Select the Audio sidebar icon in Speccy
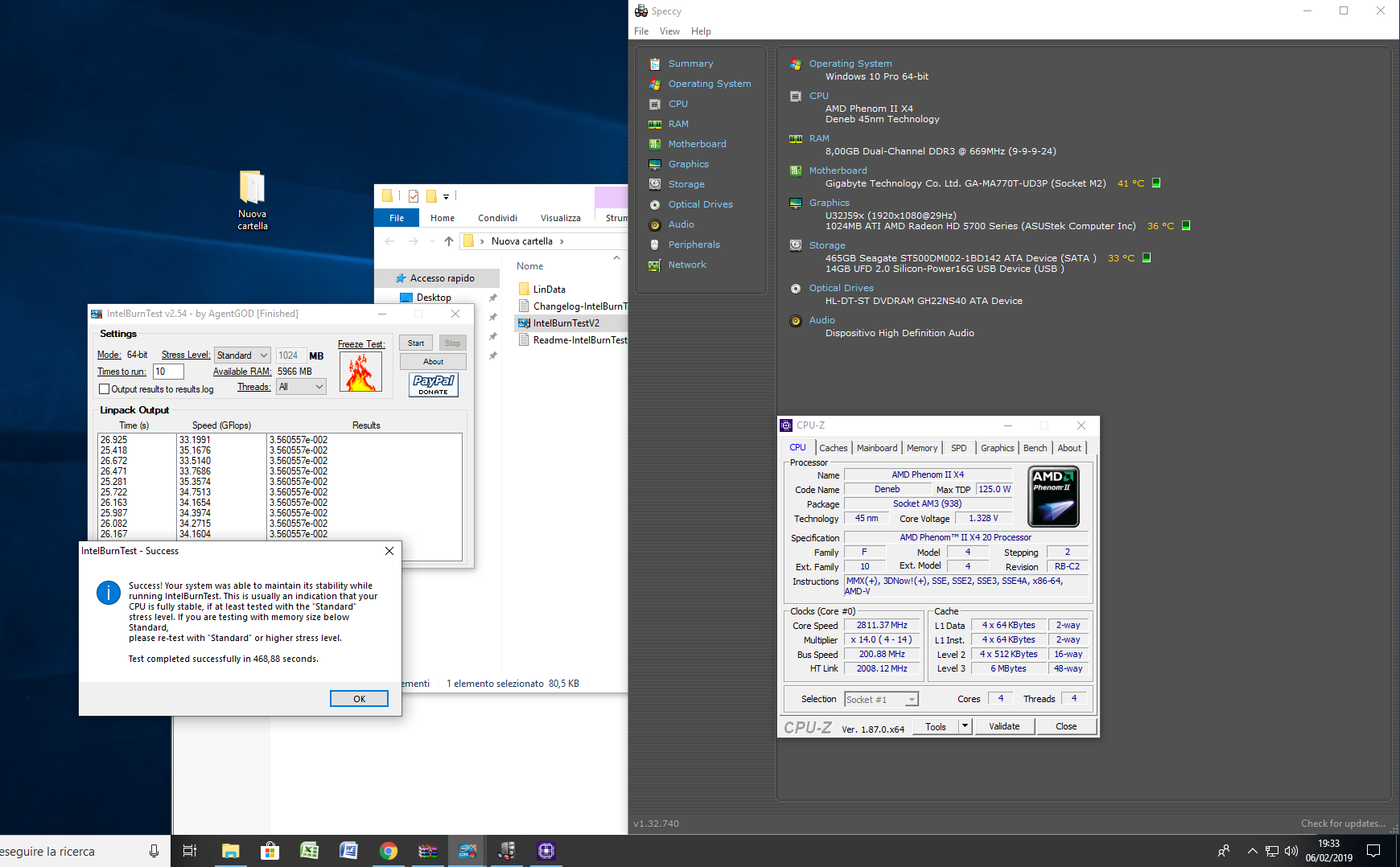 (x=655, y=224)
